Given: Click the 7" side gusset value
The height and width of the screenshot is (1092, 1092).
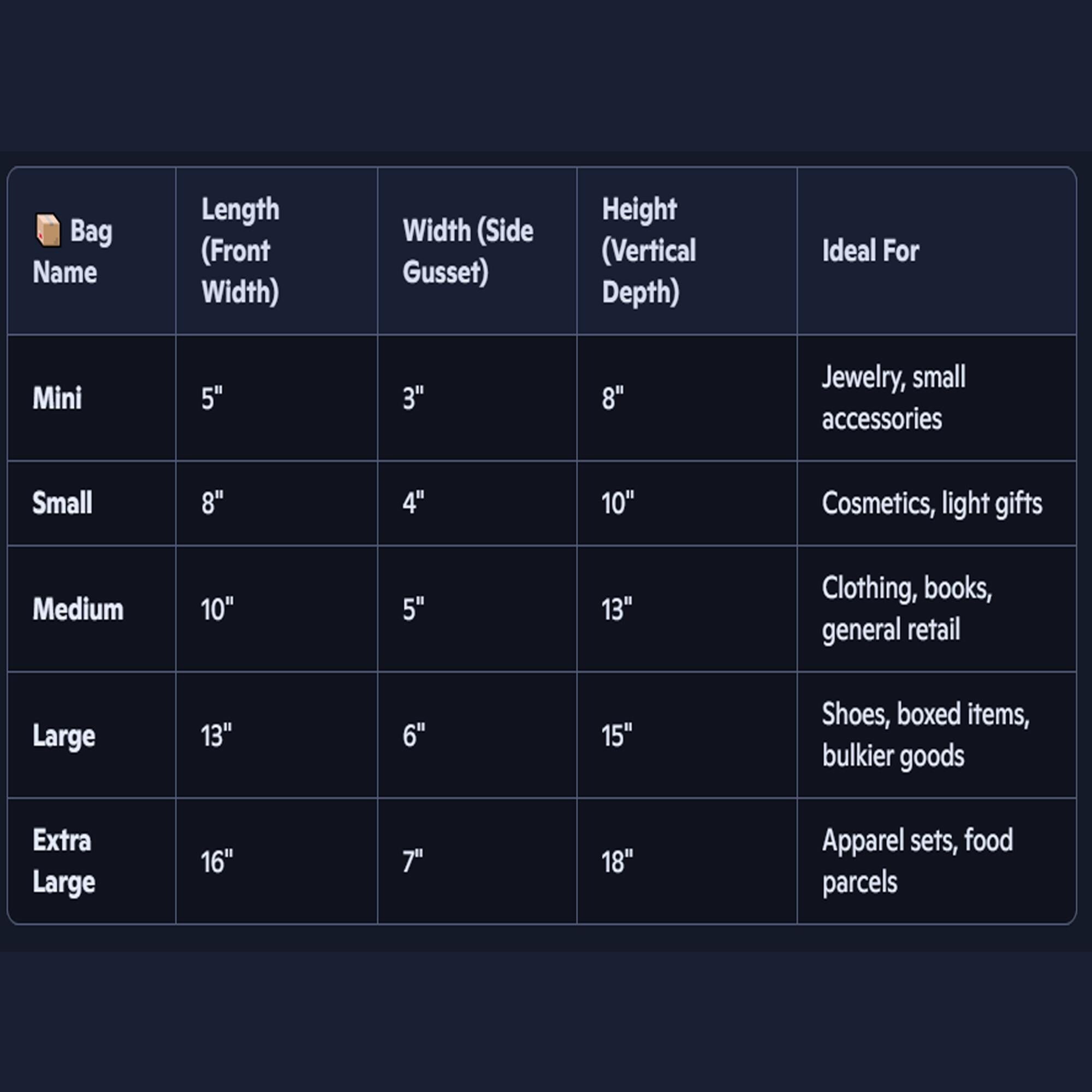Looking at the screenshot, I should pos(413,862).
